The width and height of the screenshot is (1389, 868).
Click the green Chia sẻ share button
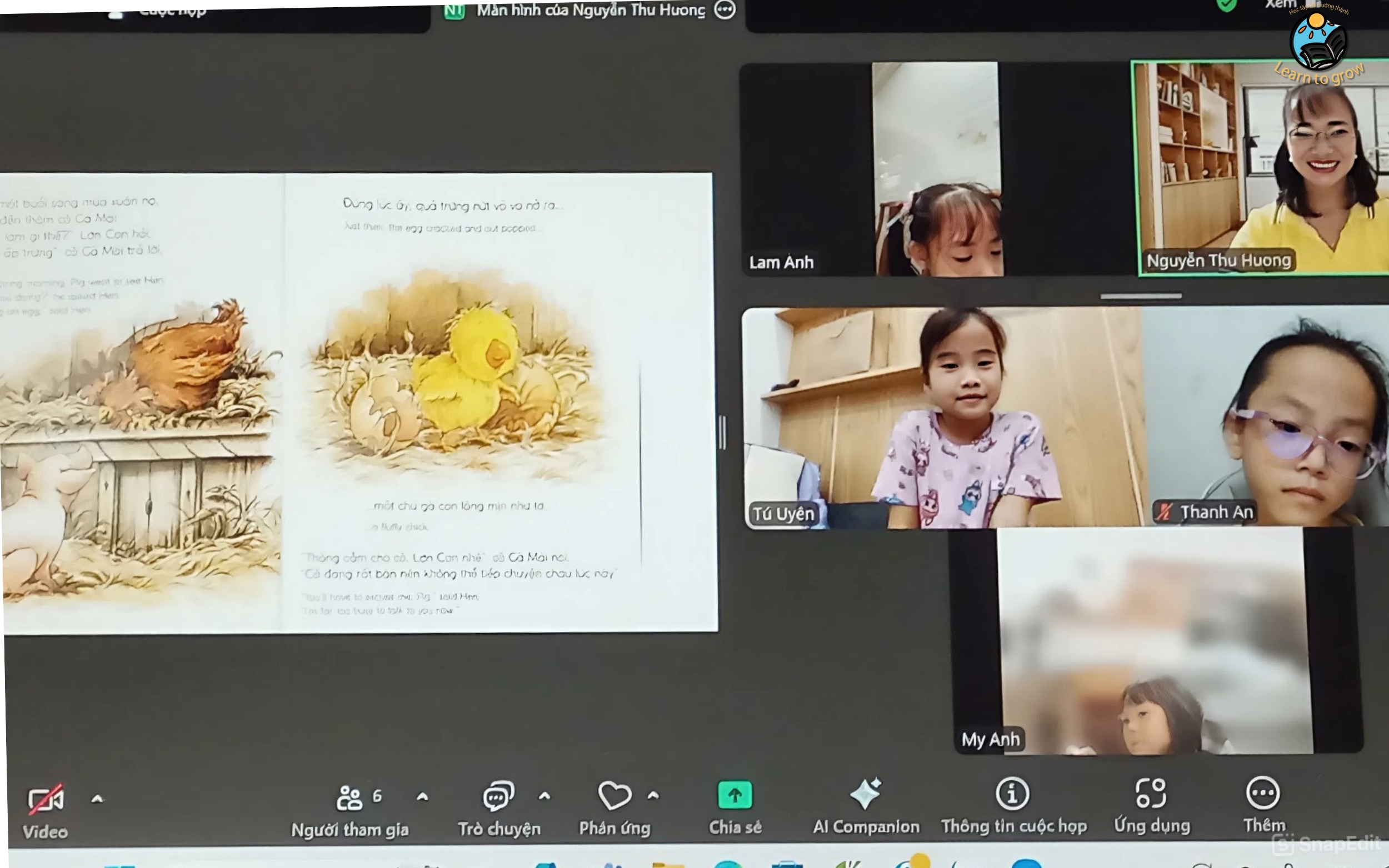735,807
